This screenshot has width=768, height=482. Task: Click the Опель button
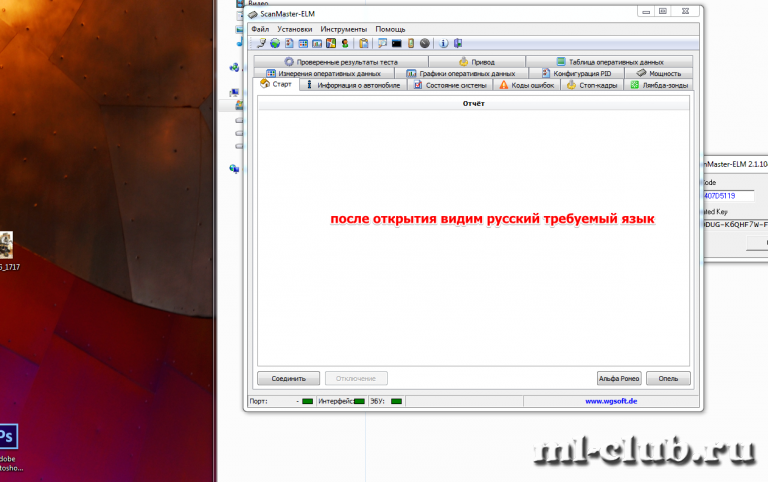[668, 378]
